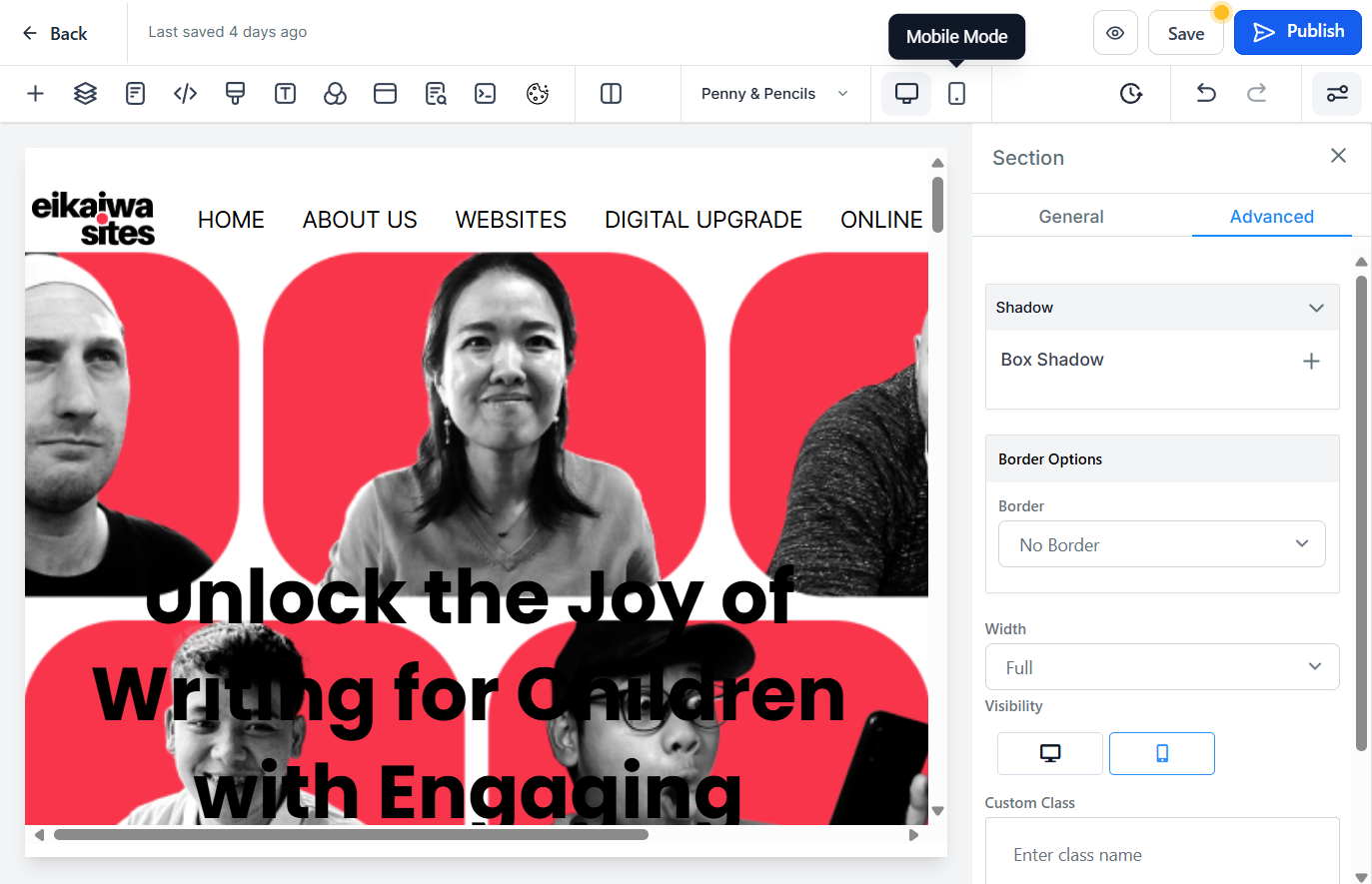The width and height of the screenshot is (1372, 884).
Task: Save the page
Action: (x=1186, y=33)
